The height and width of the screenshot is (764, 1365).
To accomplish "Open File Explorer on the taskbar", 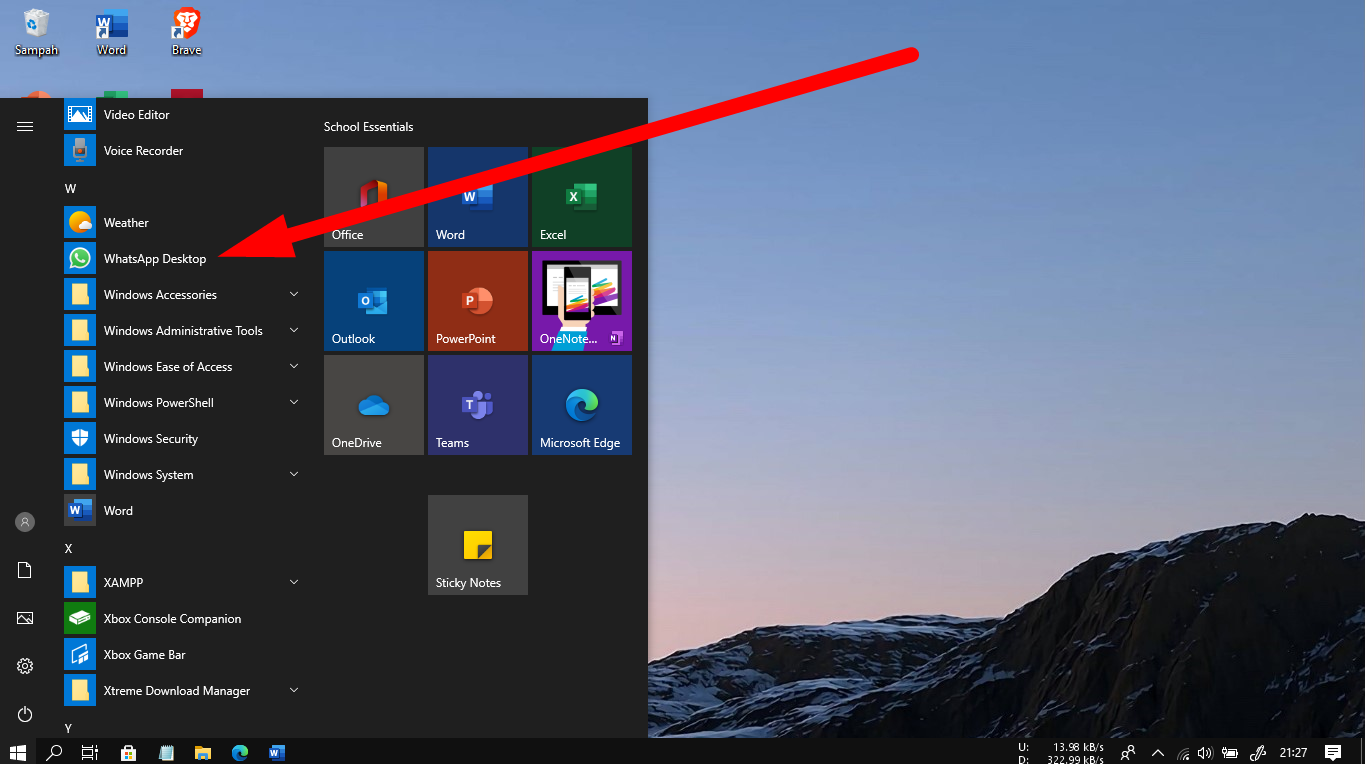I will click(x=203, y=752).
